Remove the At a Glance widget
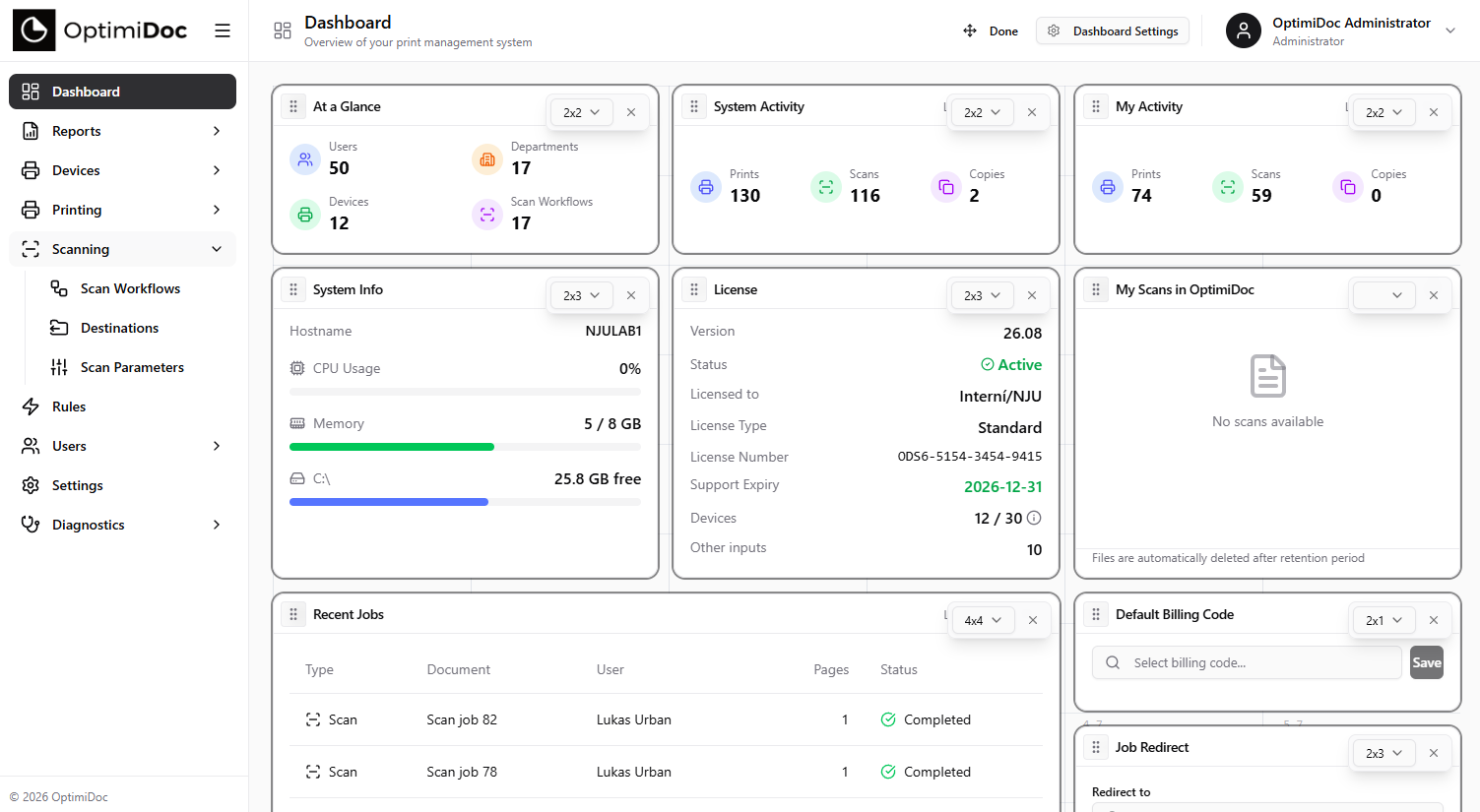The width and height of the screenshot is (1480, 812). [x=631, y=112]
